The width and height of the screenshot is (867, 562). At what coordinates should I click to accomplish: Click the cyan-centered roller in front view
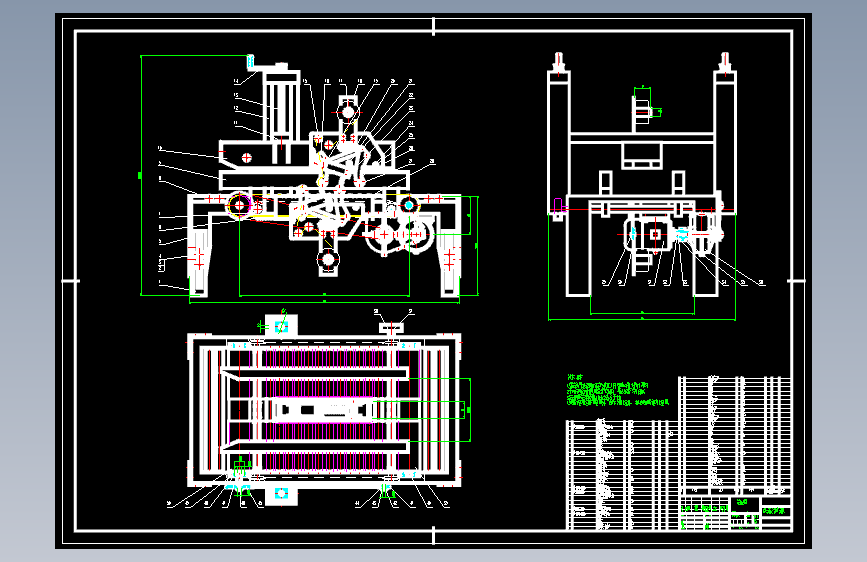(409, 205)
